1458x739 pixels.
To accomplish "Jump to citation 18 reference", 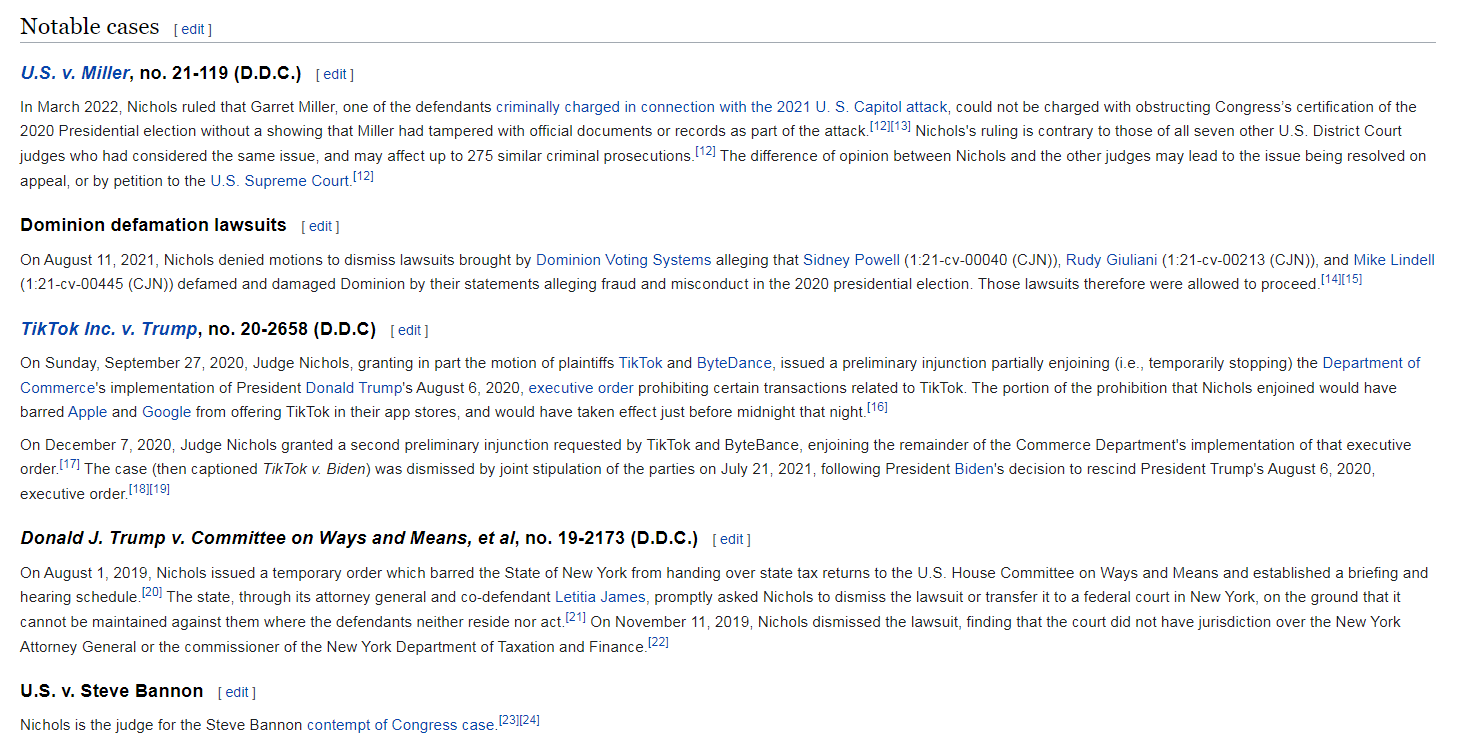I will pos(139,490).
